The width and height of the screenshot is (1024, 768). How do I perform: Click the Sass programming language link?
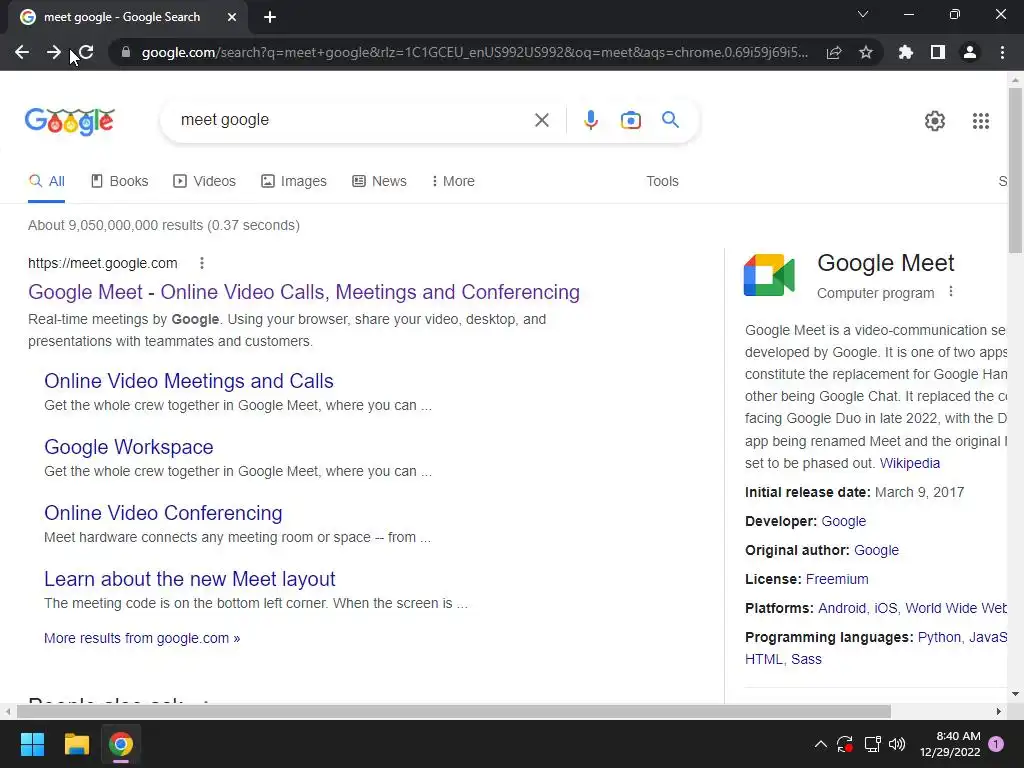(x=807, y=659)
